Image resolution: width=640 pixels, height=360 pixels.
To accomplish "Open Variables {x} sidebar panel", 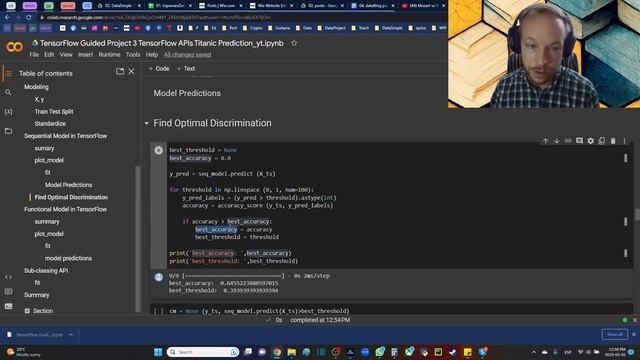I will (x=8, y=111).
